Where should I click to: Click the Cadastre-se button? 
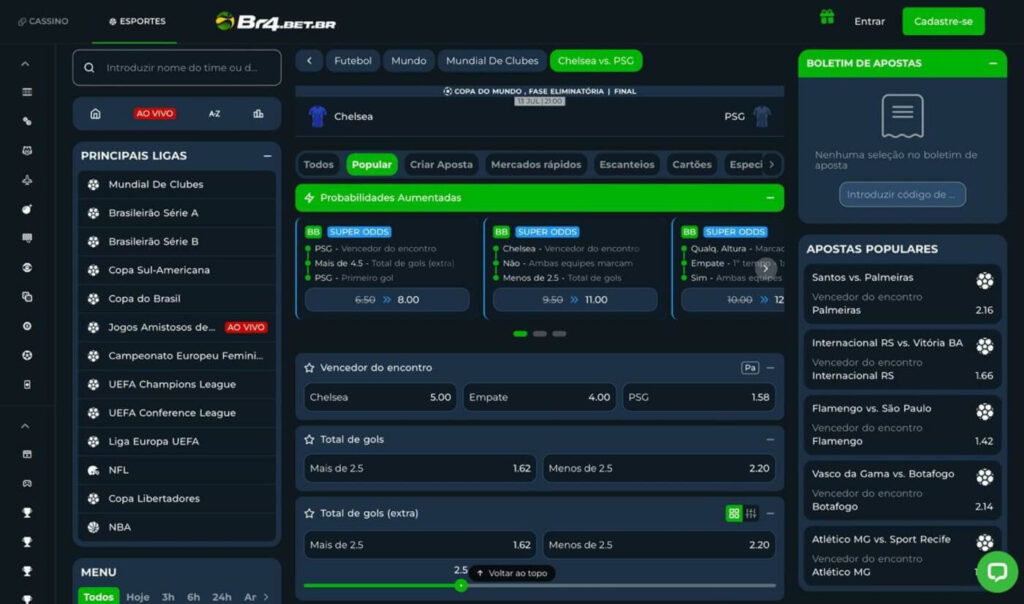943,22
